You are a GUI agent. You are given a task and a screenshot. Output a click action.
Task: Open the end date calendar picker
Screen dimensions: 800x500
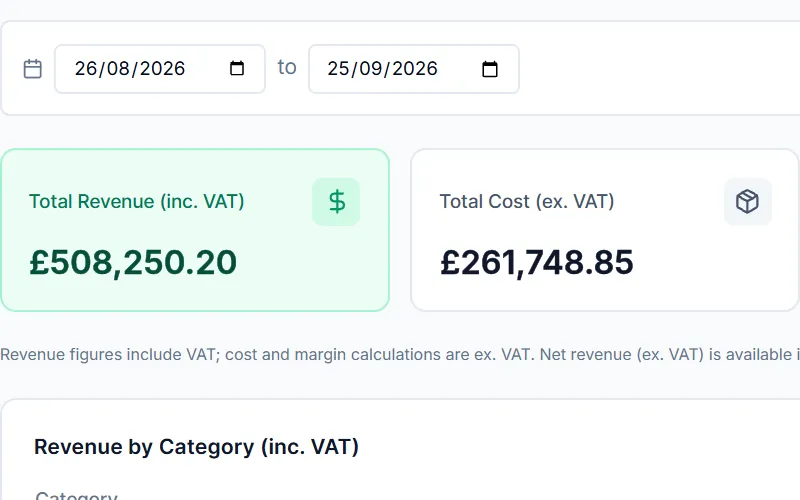[490, 69]
